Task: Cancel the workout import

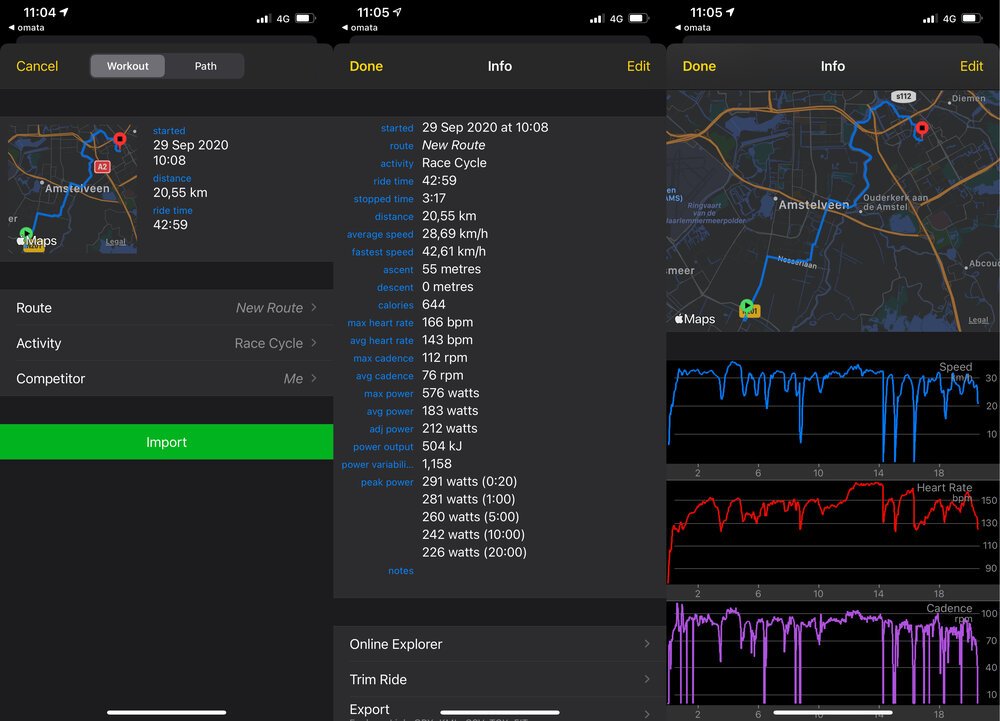Action: point(37,66)
